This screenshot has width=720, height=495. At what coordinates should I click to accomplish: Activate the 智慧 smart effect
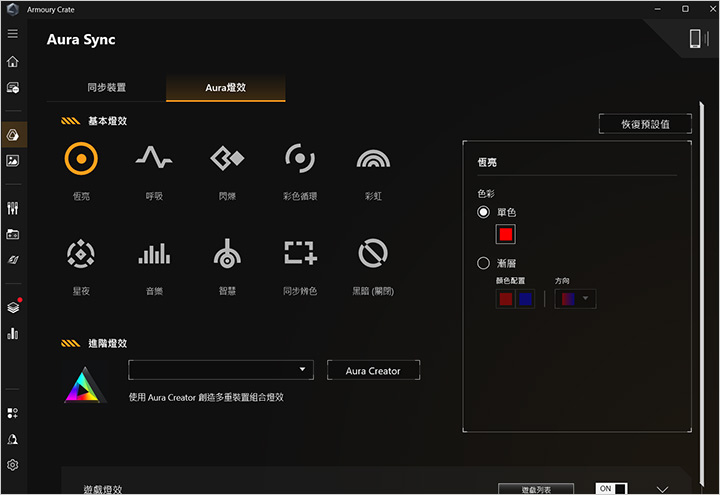pyautogui.click(x=227, y=253)
